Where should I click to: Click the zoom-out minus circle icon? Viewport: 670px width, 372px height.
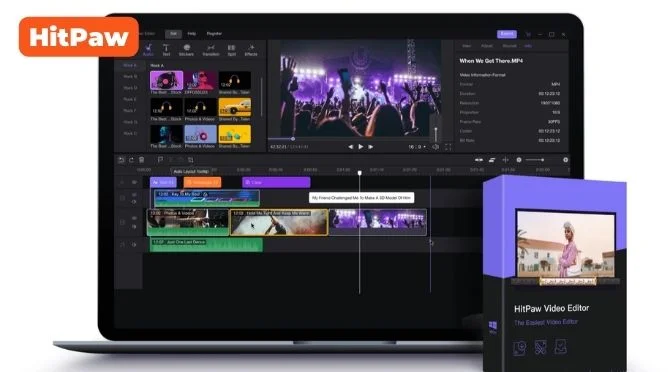coord(519,160)
